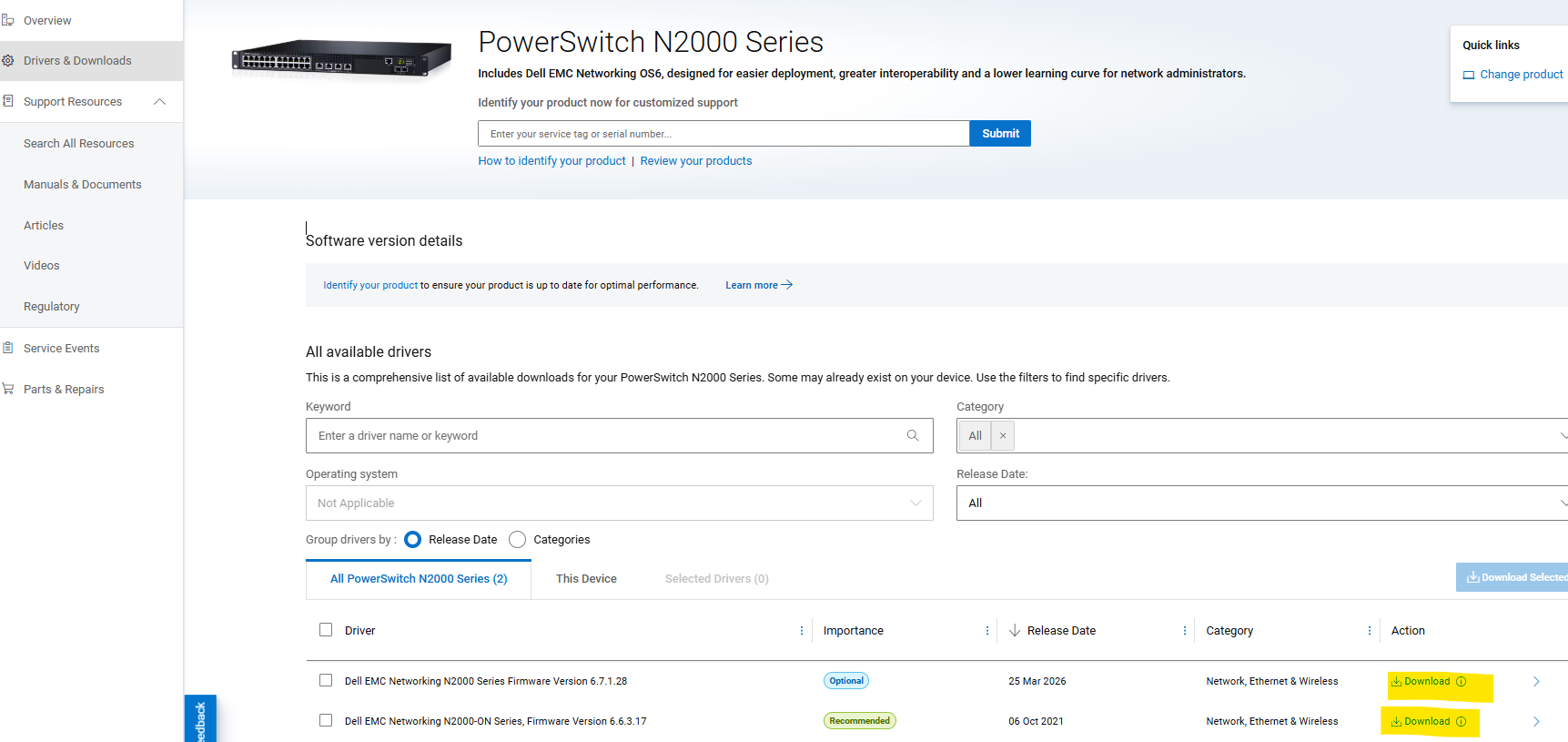Click How to identify your product link

pos(552,161)
